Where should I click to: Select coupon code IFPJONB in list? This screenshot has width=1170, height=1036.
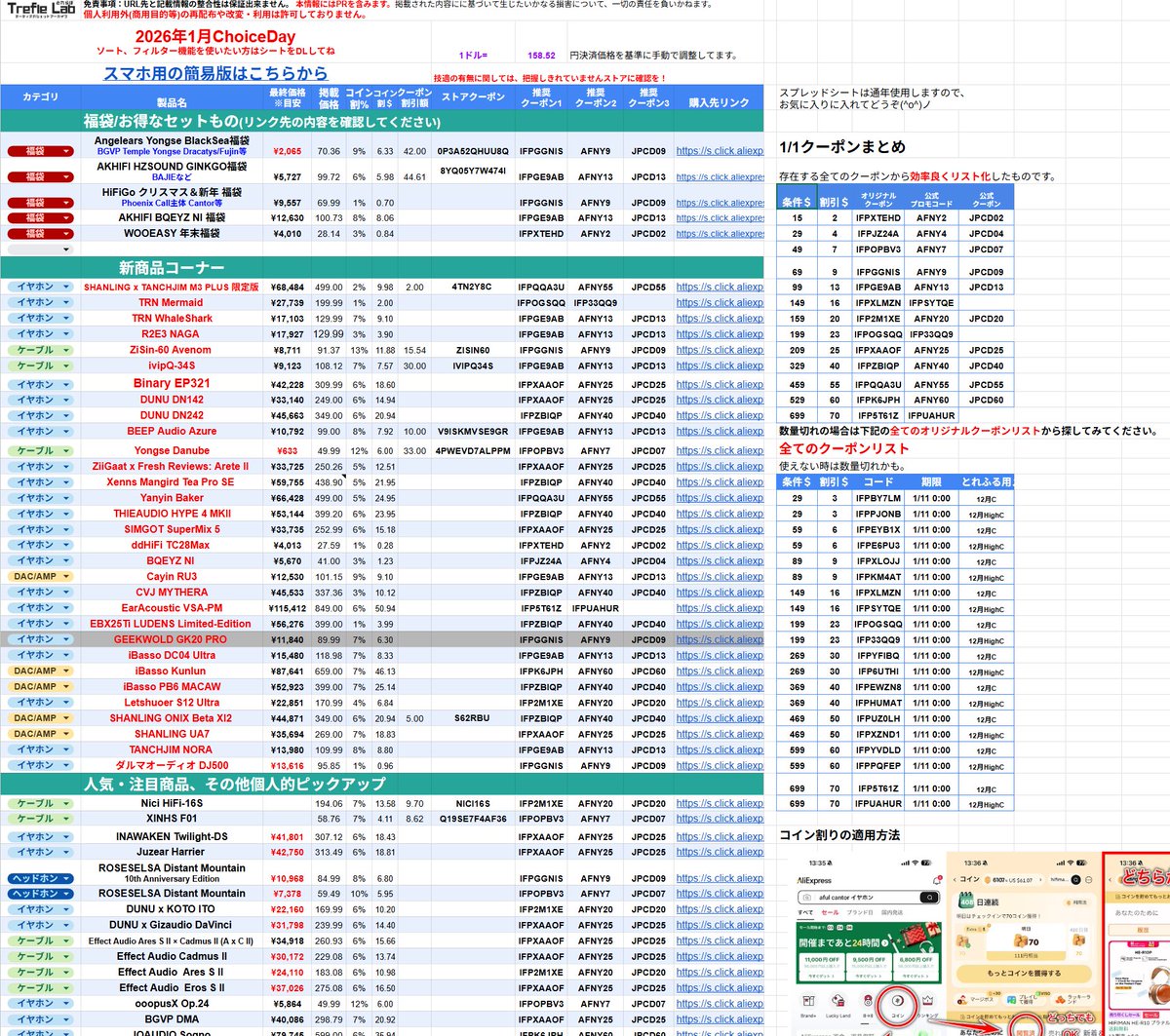pos(877,514)
